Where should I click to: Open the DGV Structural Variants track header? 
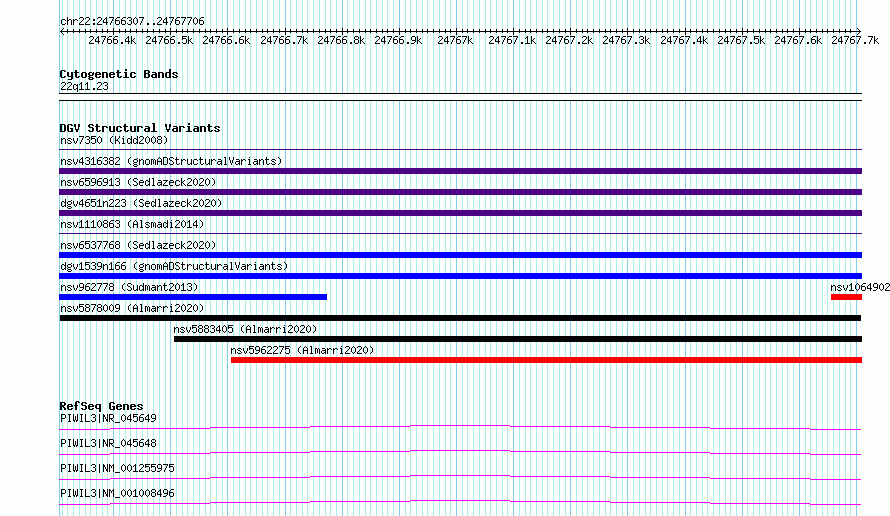(x=140, y=128)
